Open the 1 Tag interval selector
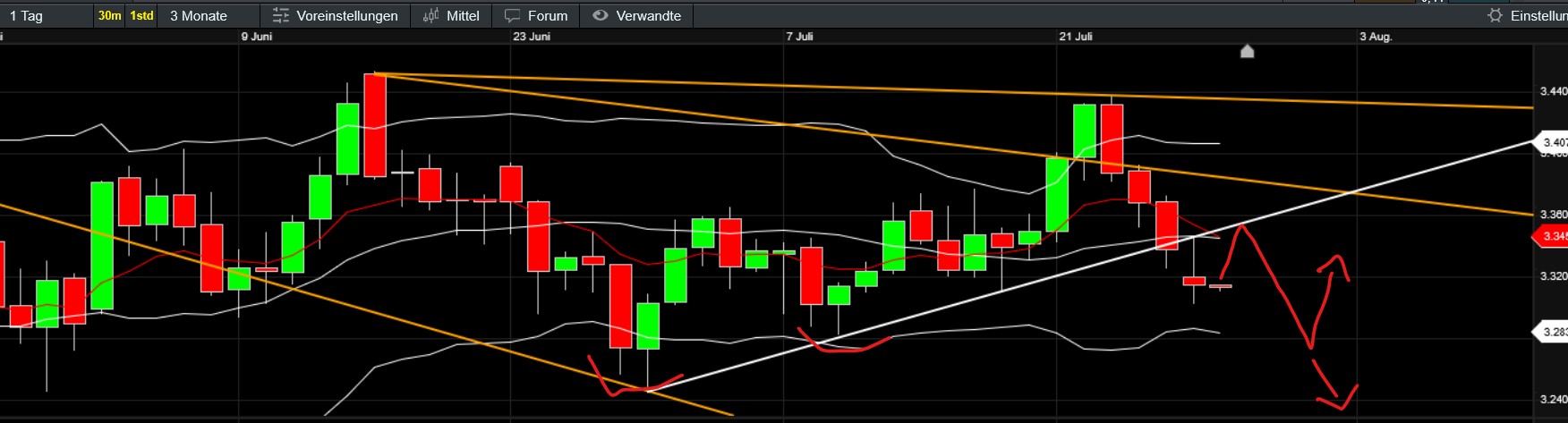This screenshot has height=423, width=1568. [27, 16]
